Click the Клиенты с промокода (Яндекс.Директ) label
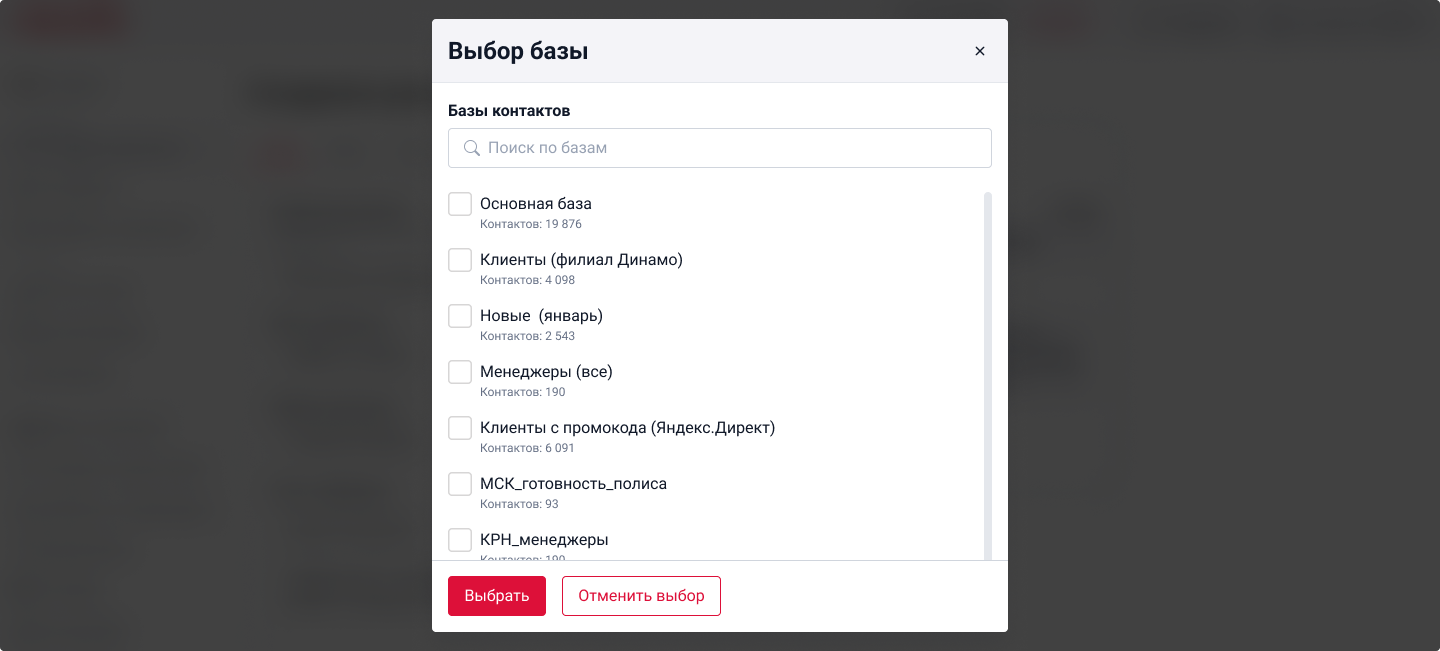This screenshot has height=651, width=1440. pos(627,428)
